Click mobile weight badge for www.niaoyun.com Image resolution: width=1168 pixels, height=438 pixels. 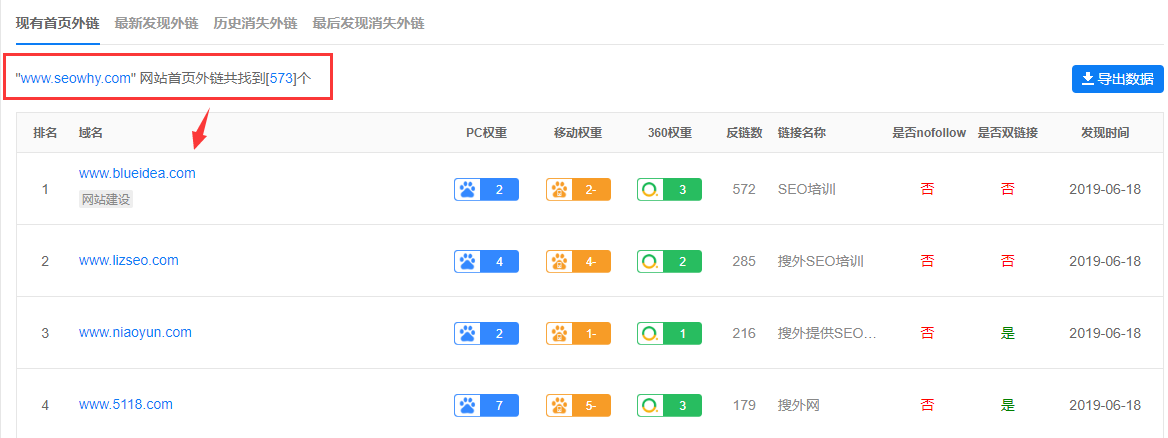pyautogui.click(x=578, y=334)
